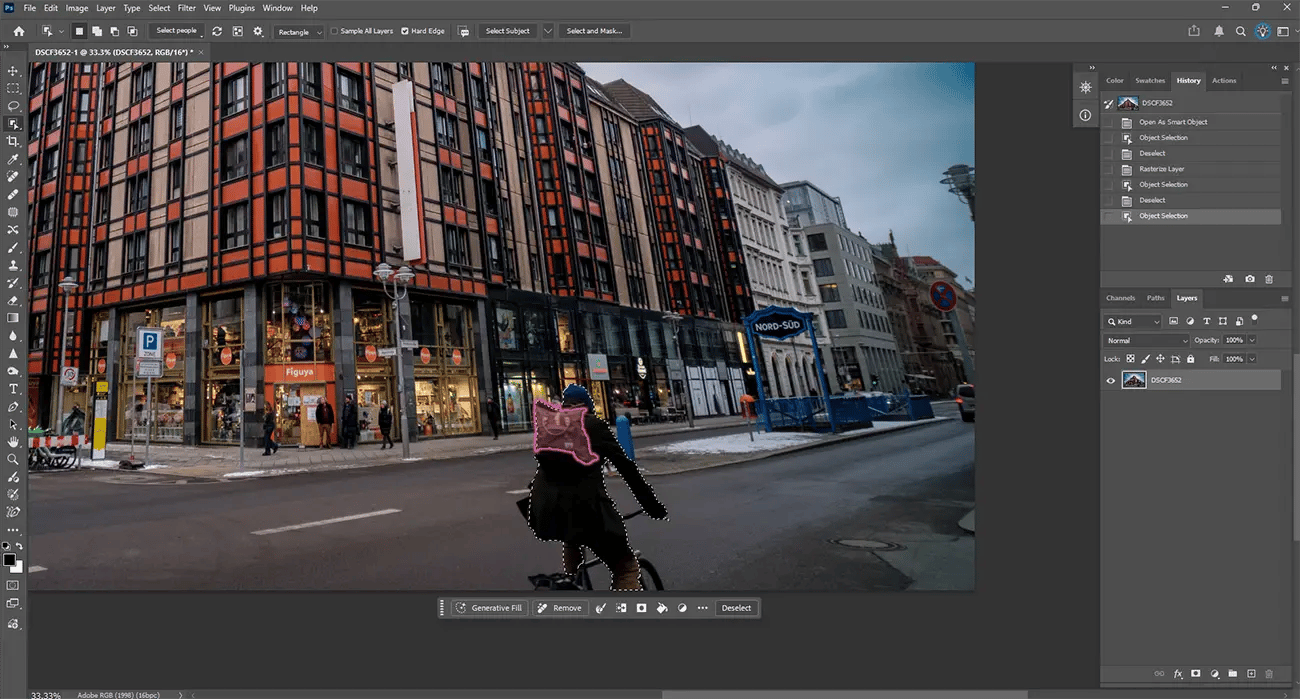Enable Sample All Layers checkbox
The height and width of the screenshot is (699, 1300).
pos(335,31)
